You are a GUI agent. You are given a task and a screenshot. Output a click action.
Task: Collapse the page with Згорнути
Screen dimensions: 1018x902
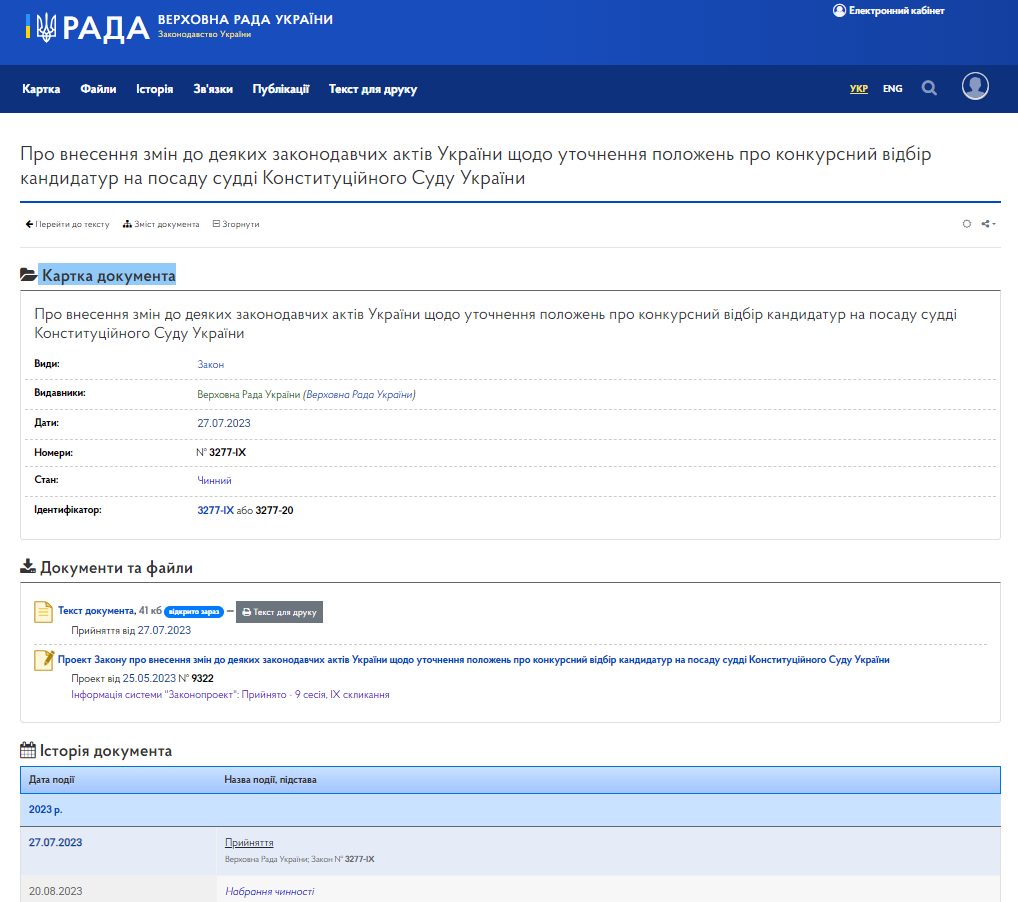[x=238, y=224]
